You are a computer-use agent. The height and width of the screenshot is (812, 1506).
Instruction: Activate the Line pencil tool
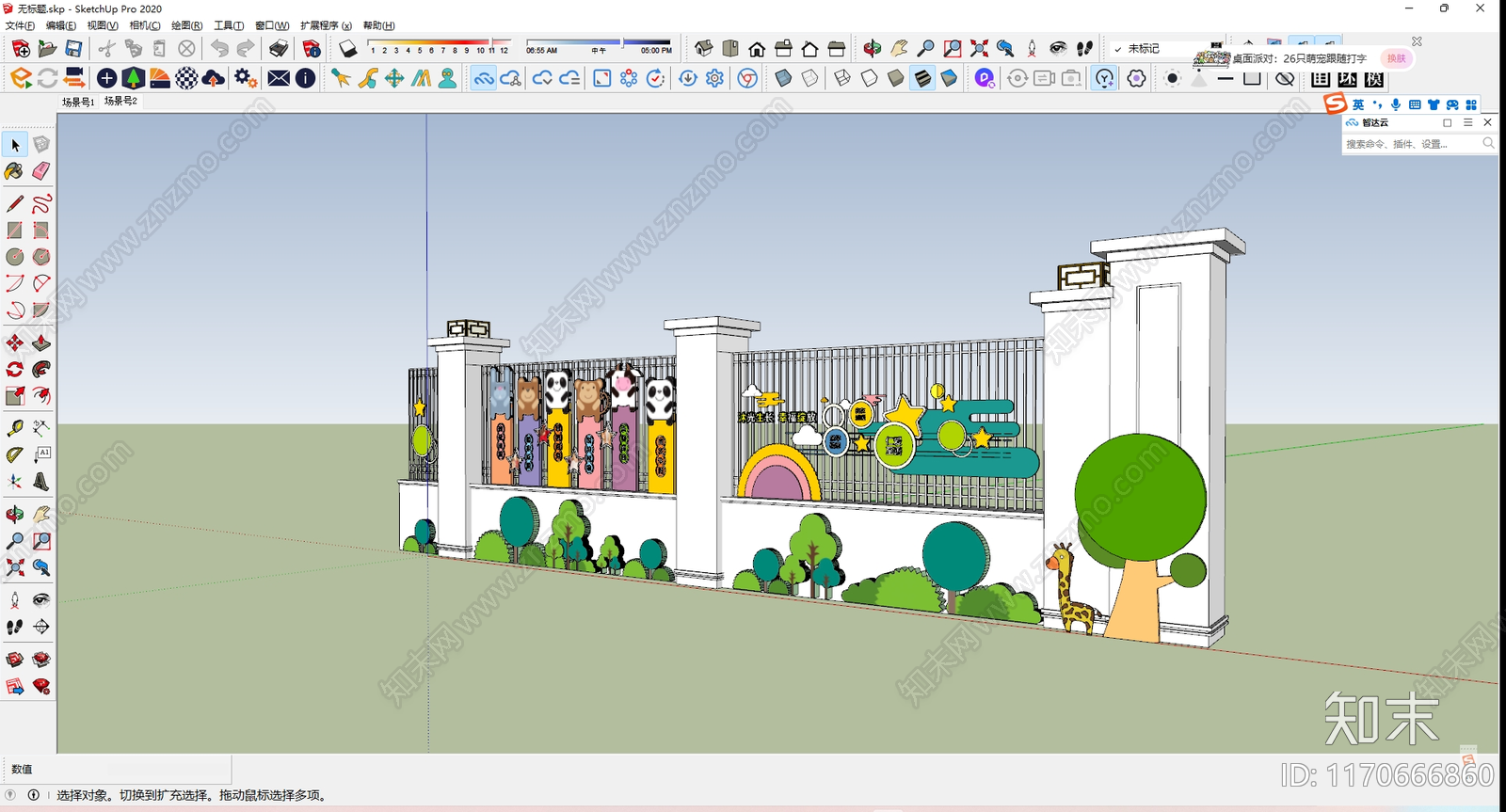(x=15, y=204)
